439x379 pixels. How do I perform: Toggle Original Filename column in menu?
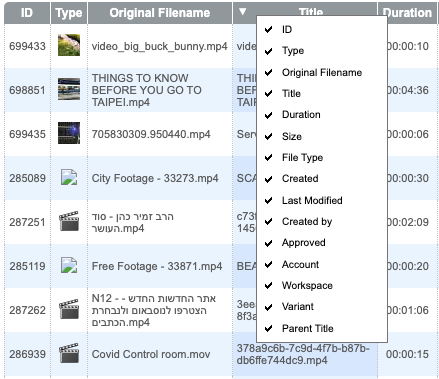(x=322, y=72)
